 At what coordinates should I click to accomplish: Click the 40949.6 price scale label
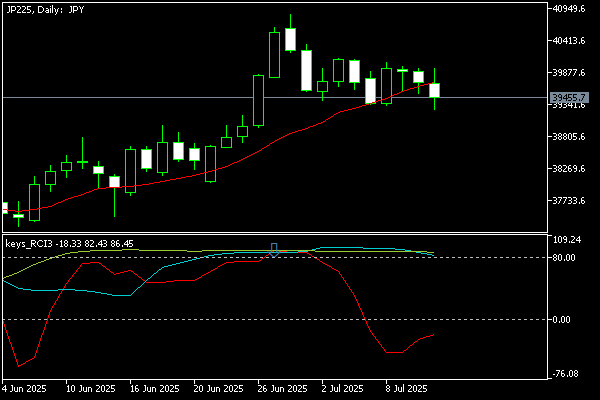[x=569, y=8]
